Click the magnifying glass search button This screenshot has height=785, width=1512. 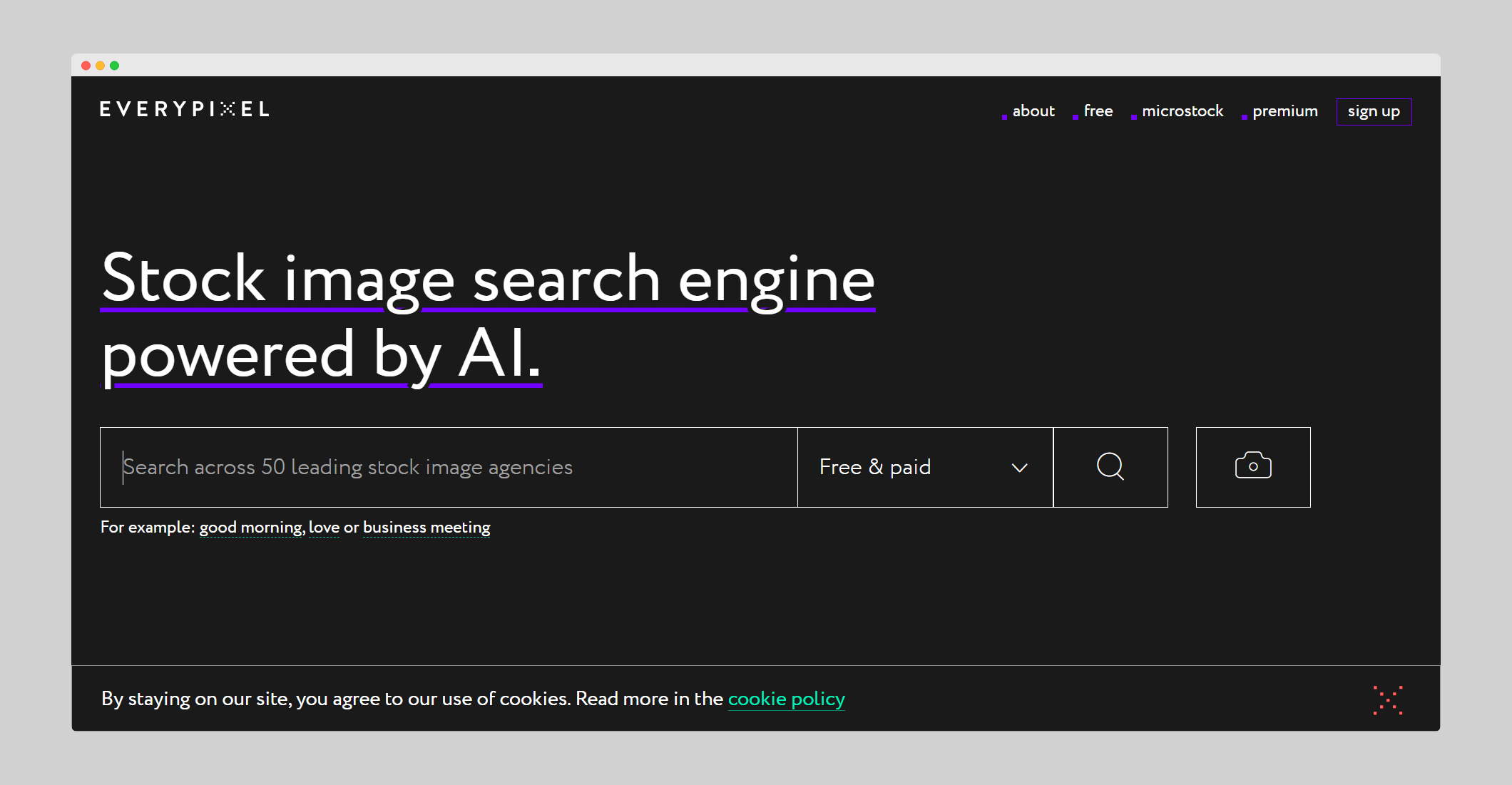(x=1110, y=467)
